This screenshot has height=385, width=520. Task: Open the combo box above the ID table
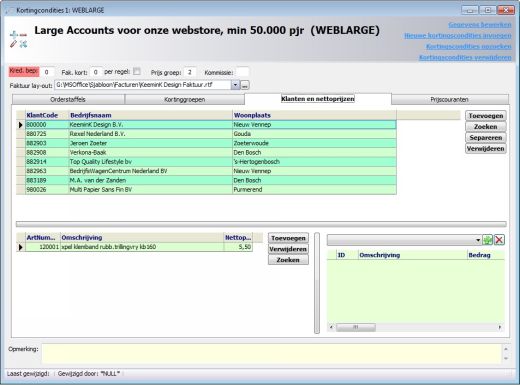coord(404,240)
